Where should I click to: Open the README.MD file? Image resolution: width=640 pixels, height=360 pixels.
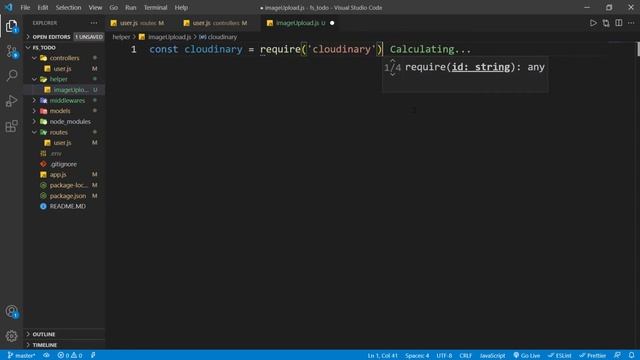(x=64, y=207)
